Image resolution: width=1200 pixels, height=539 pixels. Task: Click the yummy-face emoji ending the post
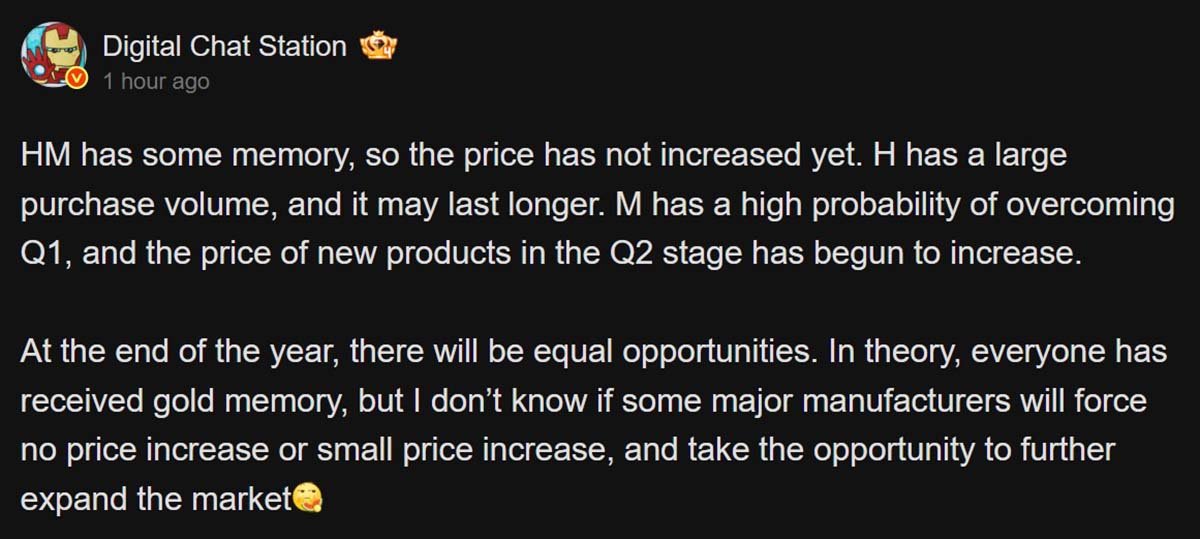point(308,499)
